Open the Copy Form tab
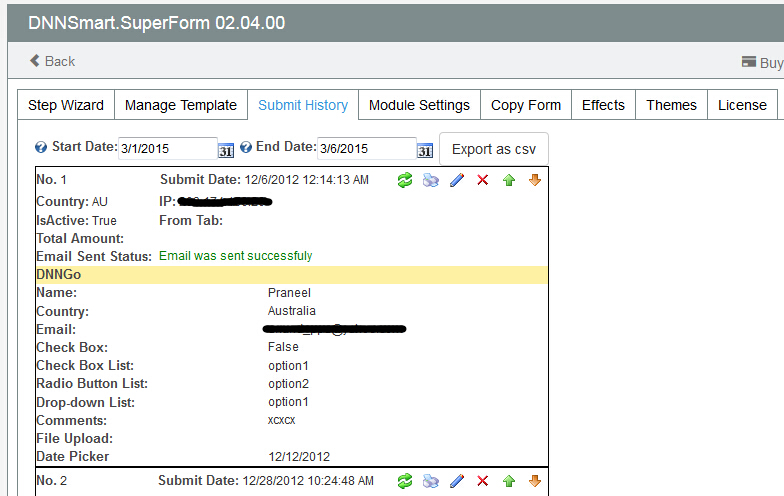This screenshot has width=784, height=496. point(526,105)
